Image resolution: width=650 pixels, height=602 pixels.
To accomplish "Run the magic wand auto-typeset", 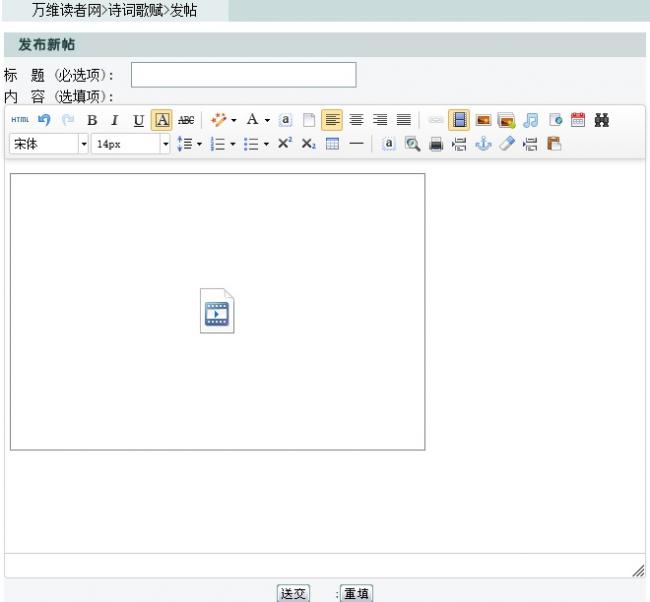I will [x=218, y=120].
